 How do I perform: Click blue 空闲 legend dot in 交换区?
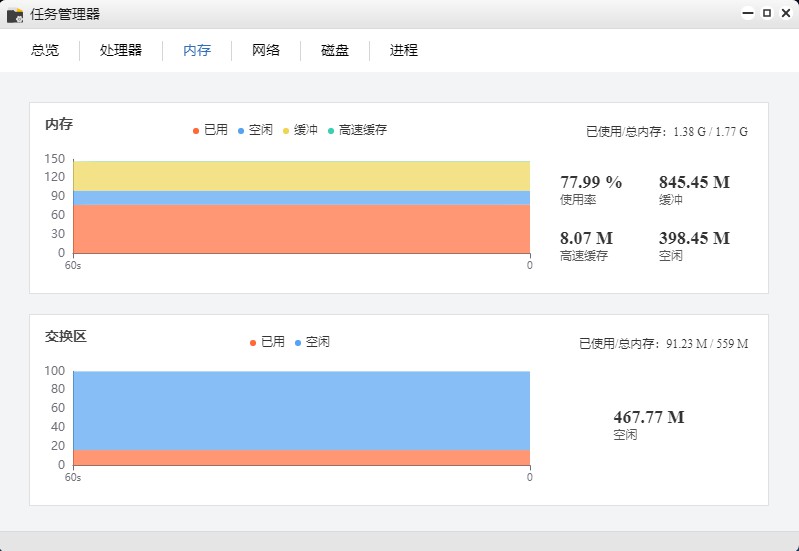pyautogui.click(x=298, y=342)
